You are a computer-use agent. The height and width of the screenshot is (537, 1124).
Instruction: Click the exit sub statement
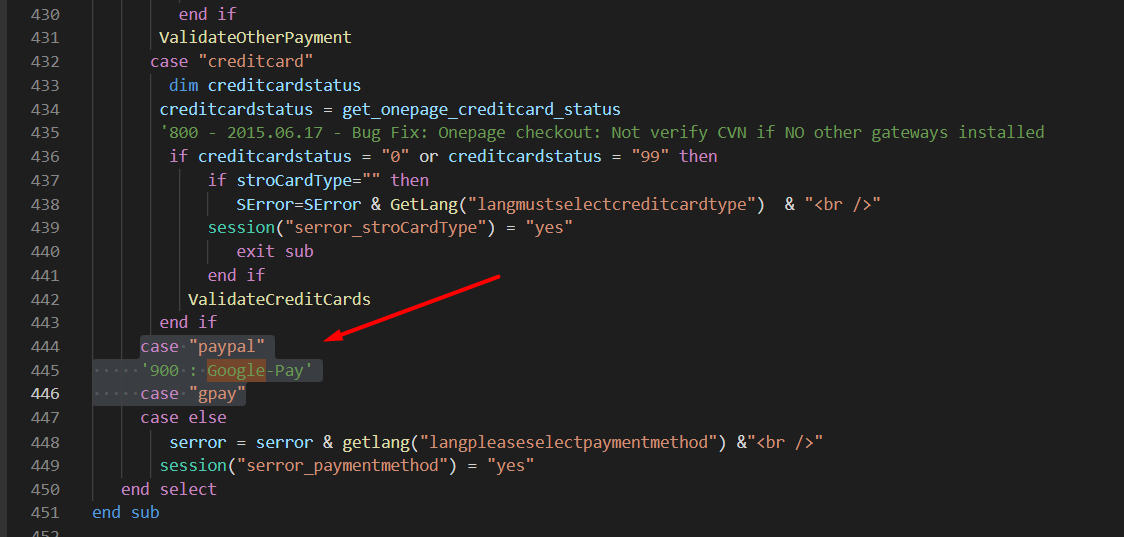(275, 252)
